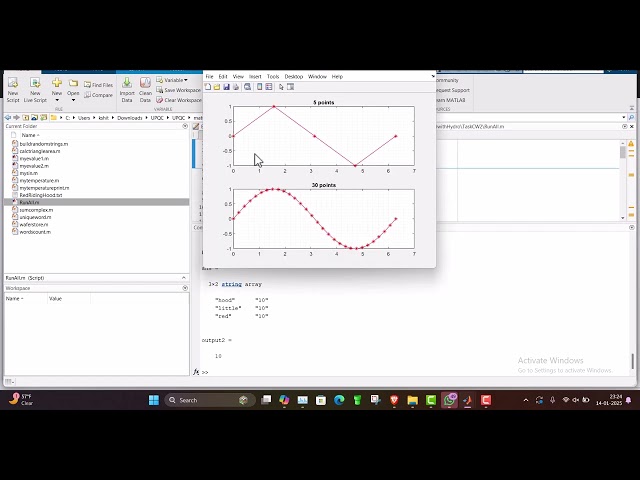640x480 pixels.
Task: Click Open File icon in figure toolbar
Action: pos(217,87)
